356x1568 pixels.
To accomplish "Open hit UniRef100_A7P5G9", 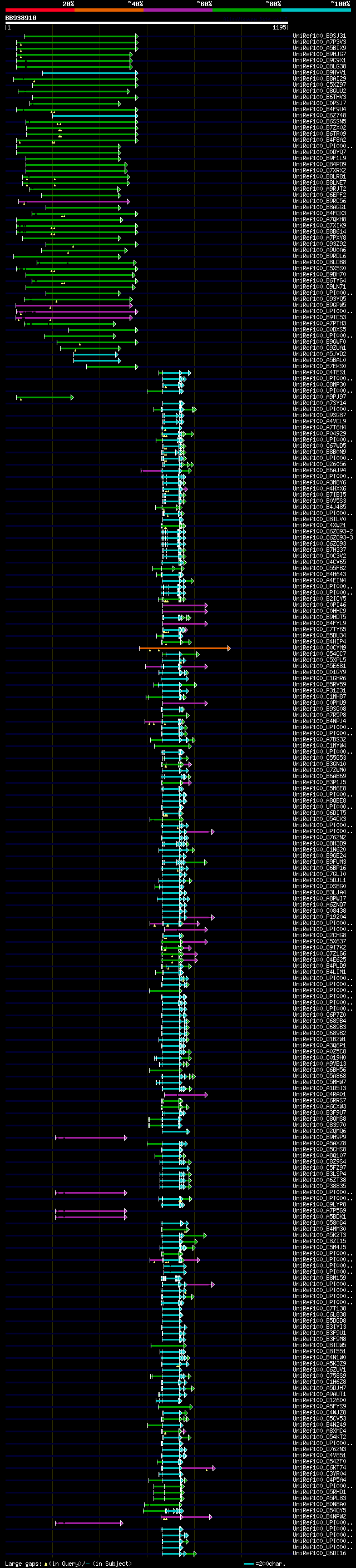I will [319, 1211].
